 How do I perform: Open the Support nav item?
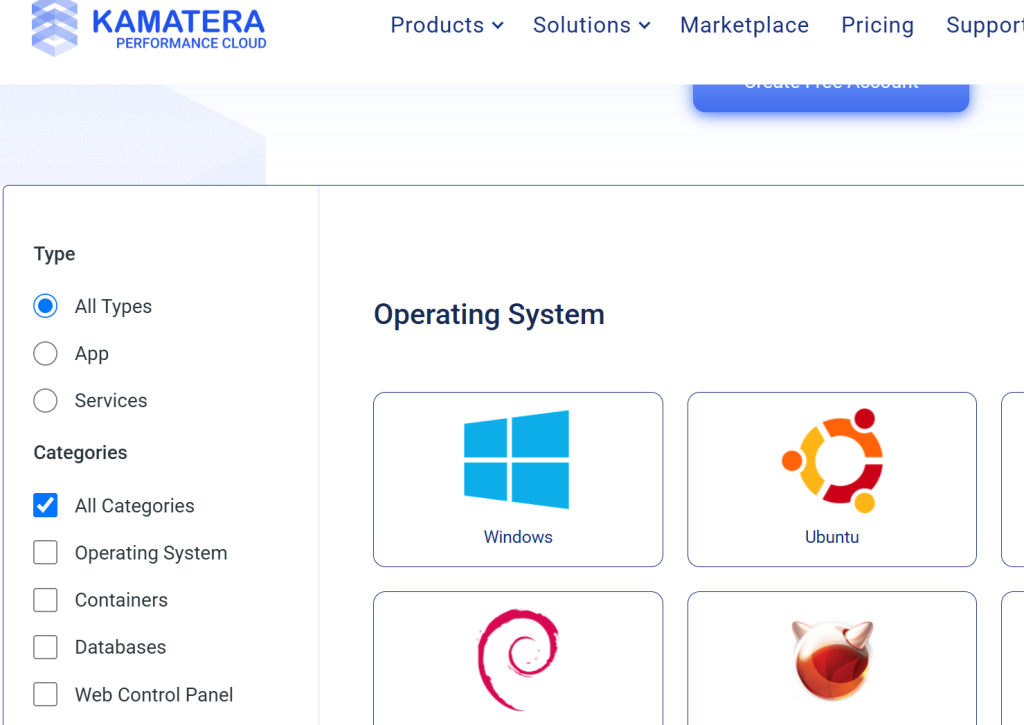click(985, 25)
